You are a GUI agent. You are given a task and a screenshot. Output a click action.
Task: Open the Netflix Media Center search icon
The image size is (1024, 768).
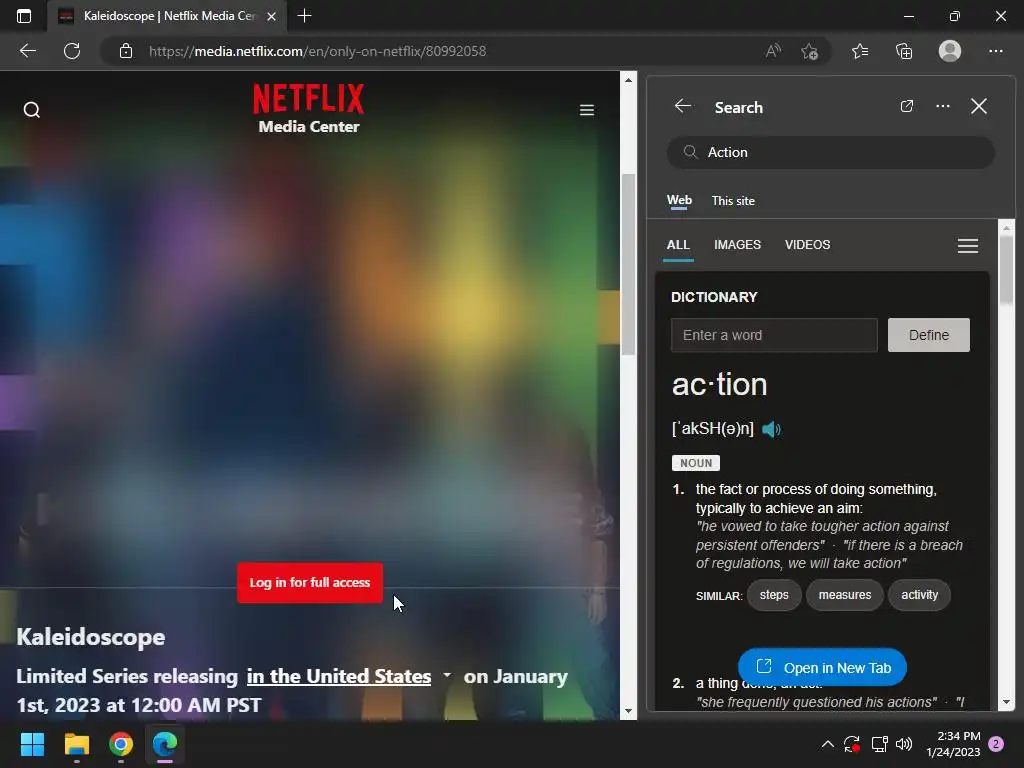31,110
